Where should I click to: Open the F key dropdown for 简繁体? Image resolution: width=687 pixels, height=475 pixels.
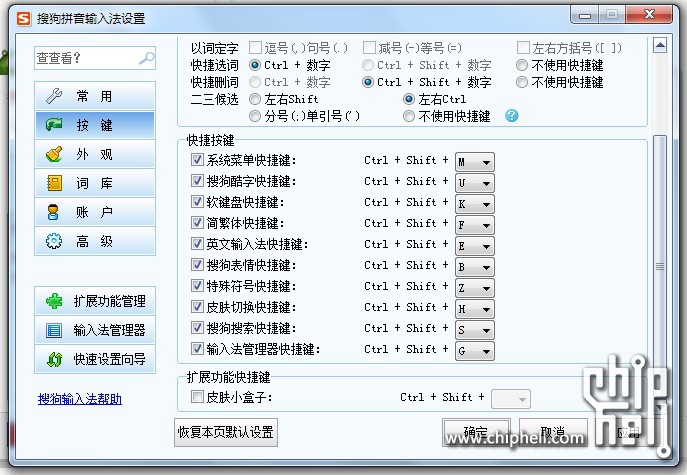475,225
